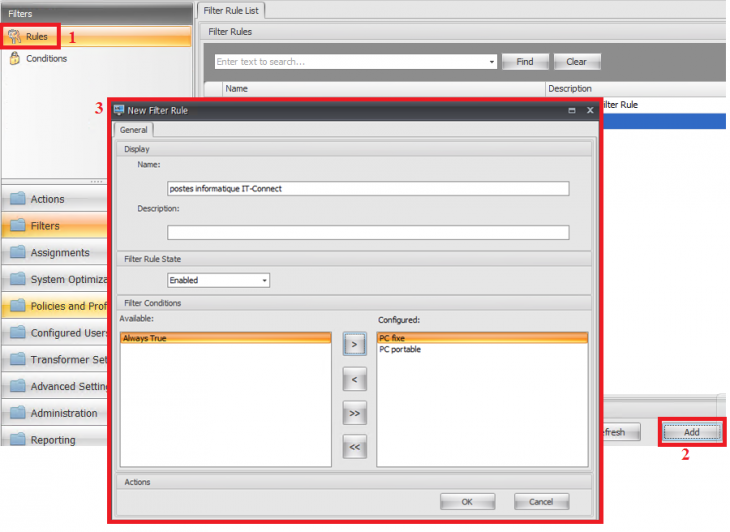This screenshot has height=532, width=730.
Task: Switch to the General tab
Action: [134, 130]
